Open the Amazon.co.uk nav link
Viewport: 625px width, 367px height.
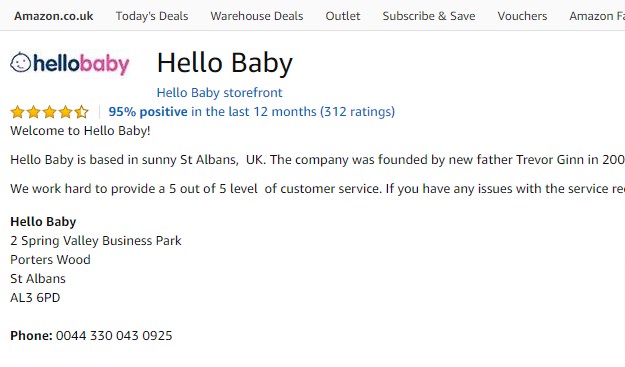54,16
